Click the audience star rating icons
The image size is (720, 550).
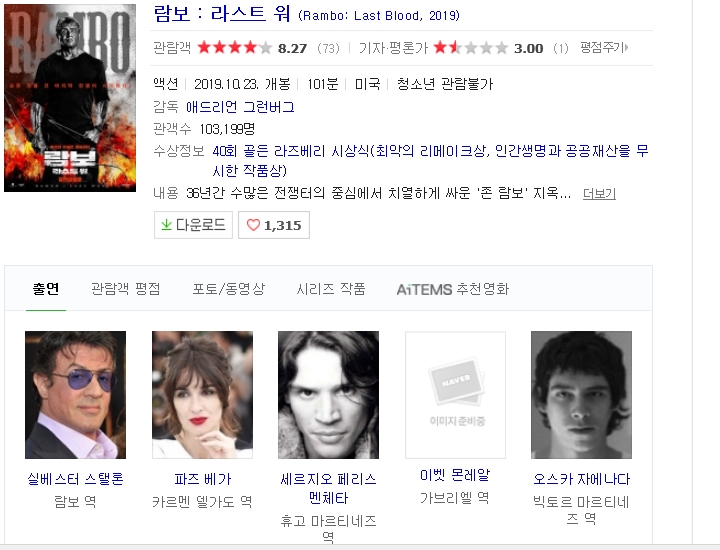(234, 47)
